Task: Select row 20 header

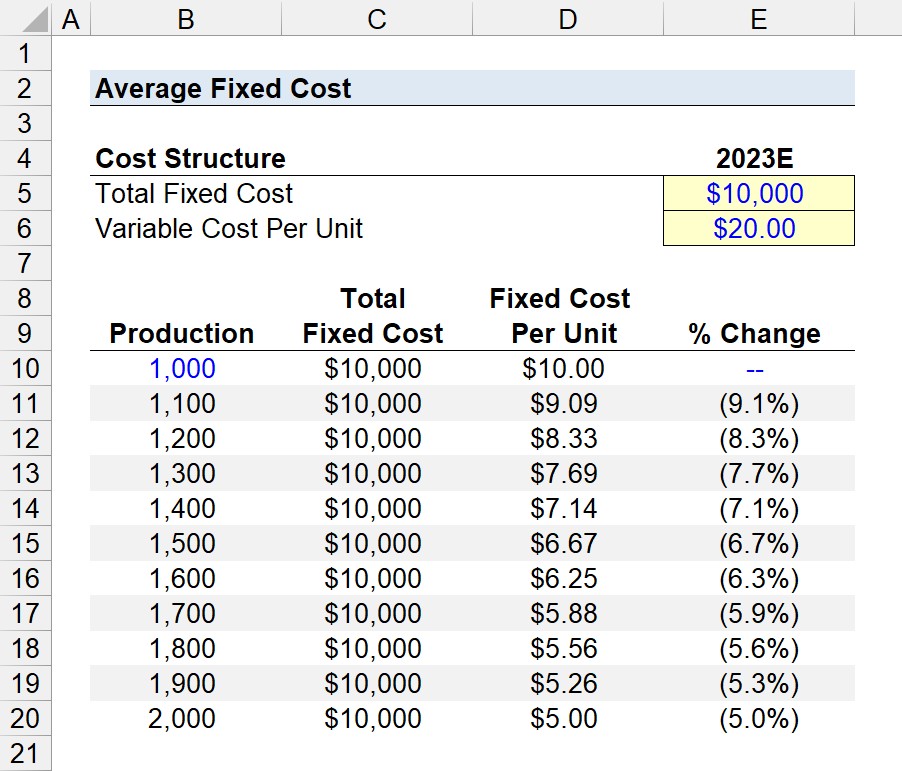Action: [25, 718]
